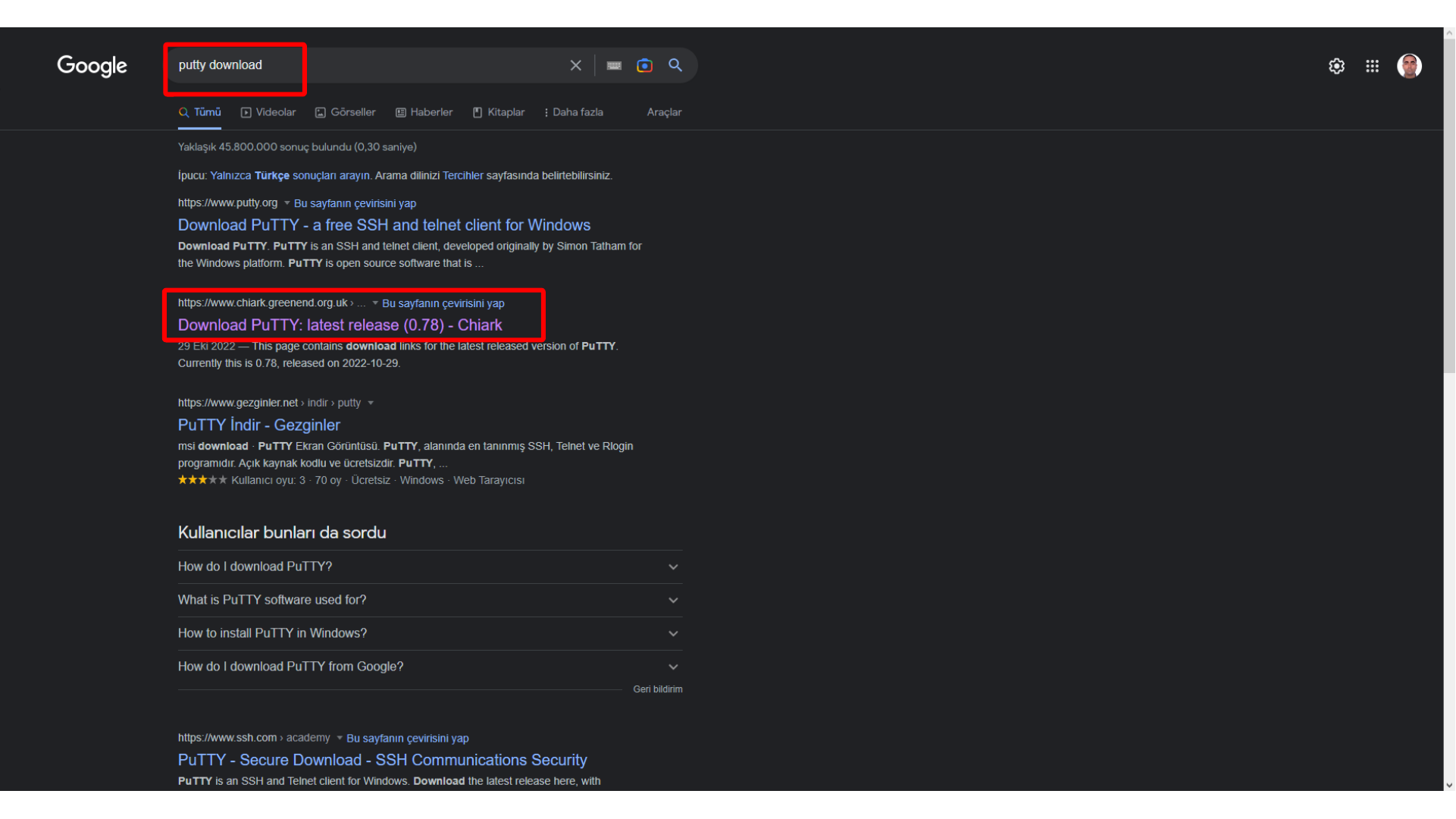Screen dimensions: 1456x819
Task: Open PuTTY İndir - Gezginler result
Action: [259, 425]
